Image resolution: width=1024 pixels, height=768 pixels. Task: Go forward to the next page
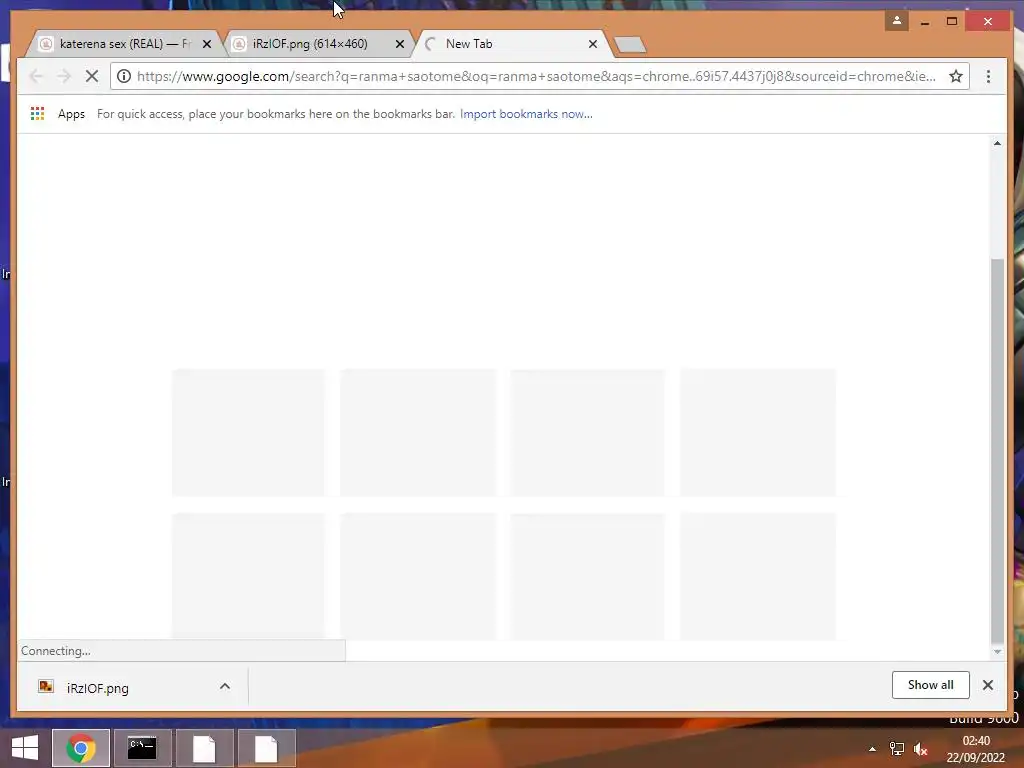(63, 76)
